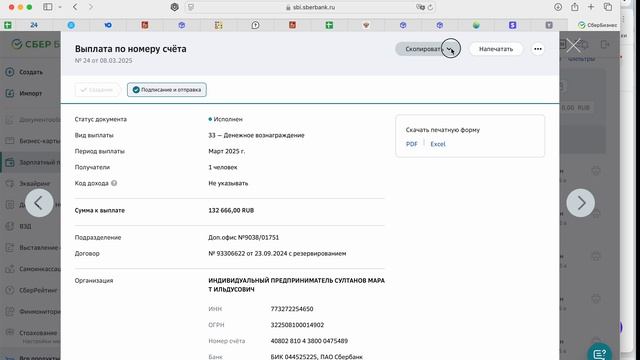Click info icon next to Код дохода
The image size is (640, 360).
point(114,183)
